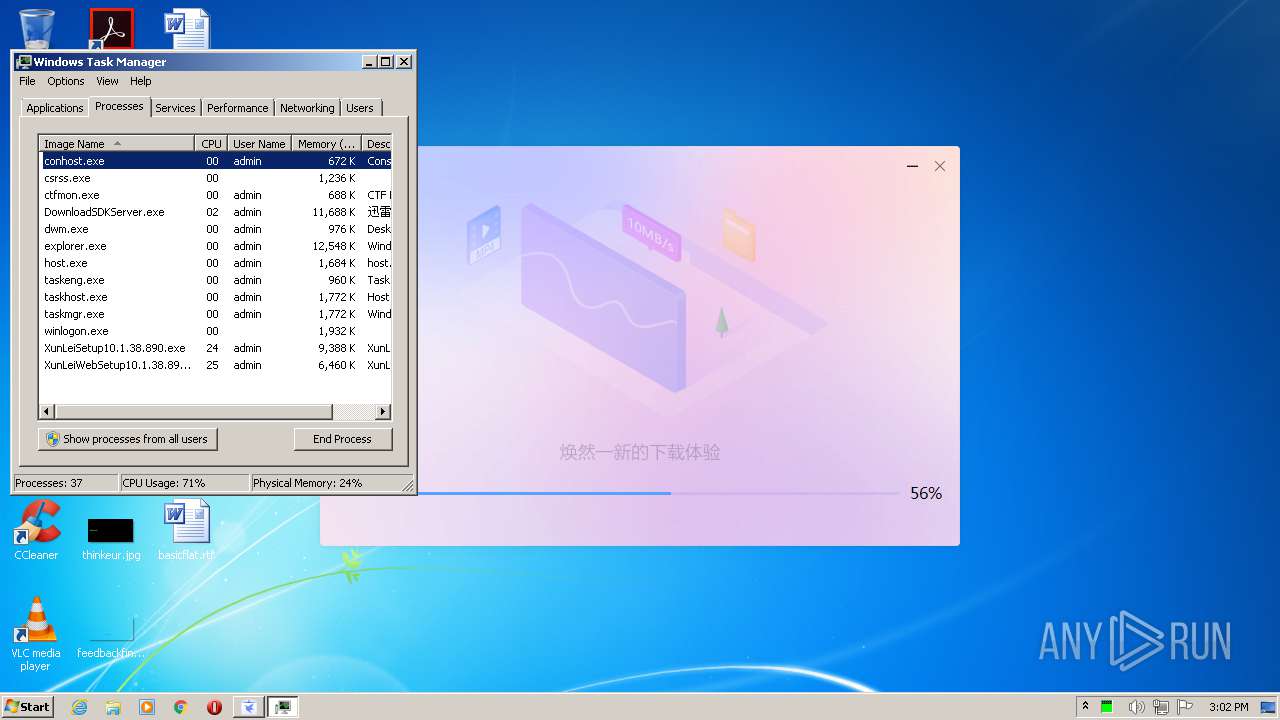This screenshot has height=720, width=1280.
Task: Open the View menu in Task Manager
Action: 107,81
